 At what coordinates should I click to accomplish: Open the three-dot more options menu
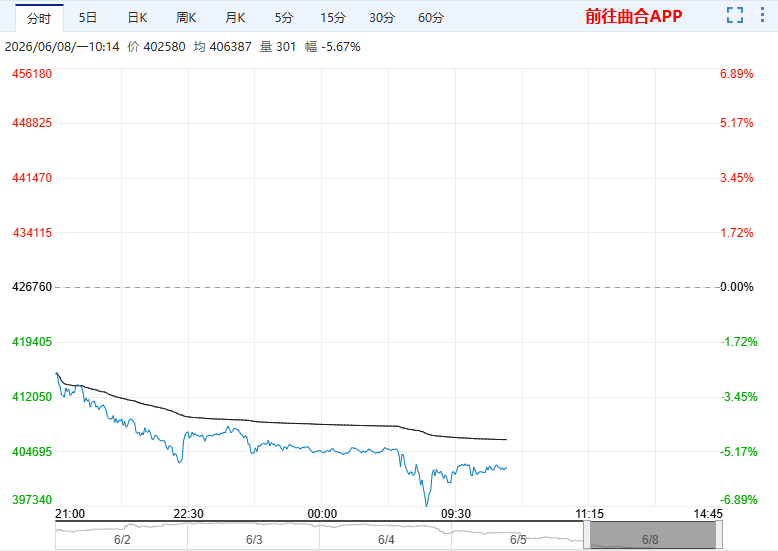[x=763, y=15]
